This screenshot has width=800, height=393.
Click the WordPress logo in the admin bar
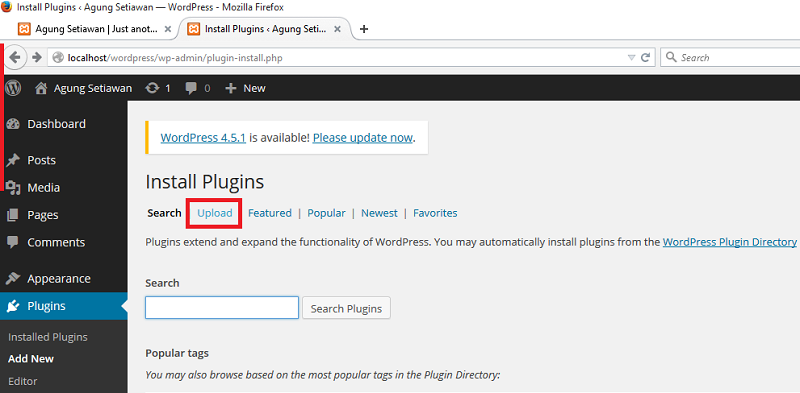tap(13, 88)
